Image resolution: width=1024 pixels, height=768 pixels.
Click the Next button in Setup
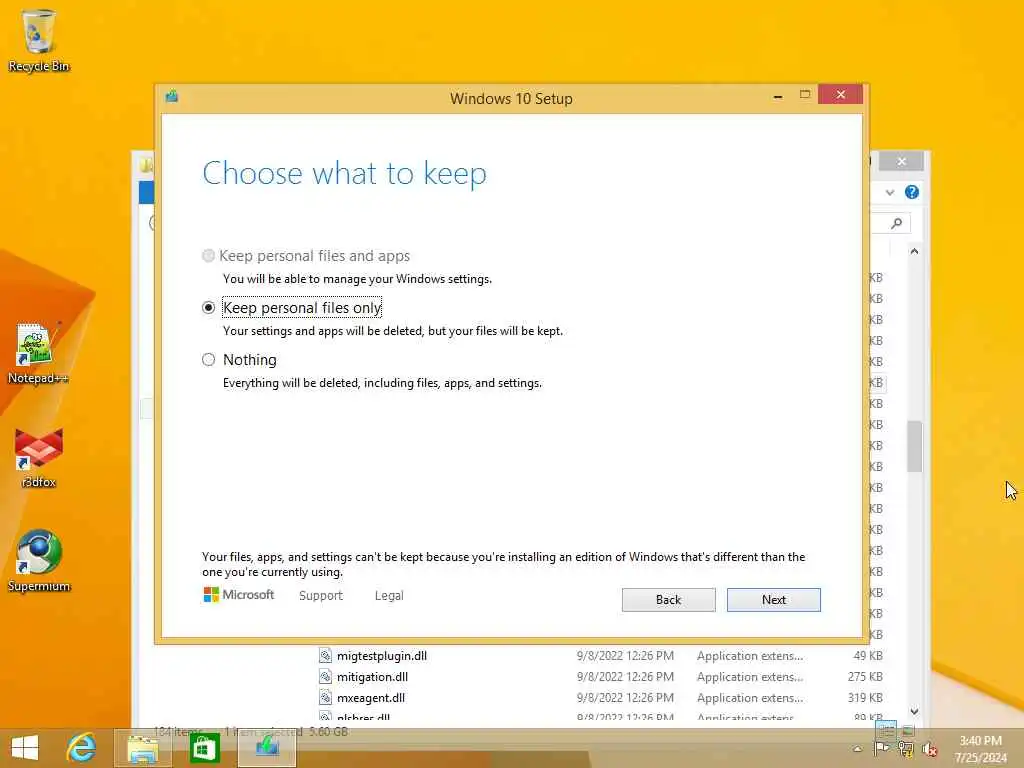[774, 600]
